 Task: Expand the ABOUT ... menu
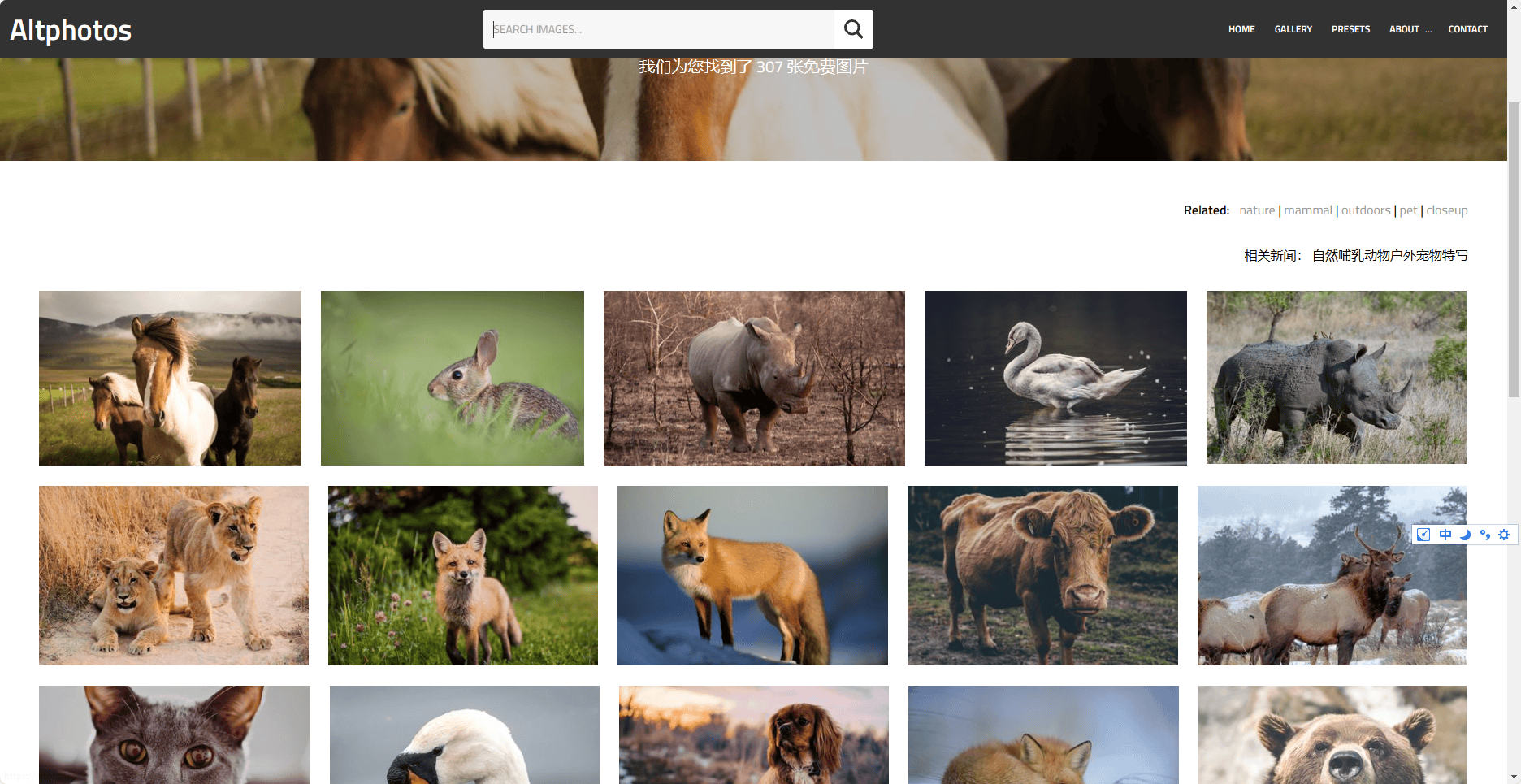coord(1410,29)
